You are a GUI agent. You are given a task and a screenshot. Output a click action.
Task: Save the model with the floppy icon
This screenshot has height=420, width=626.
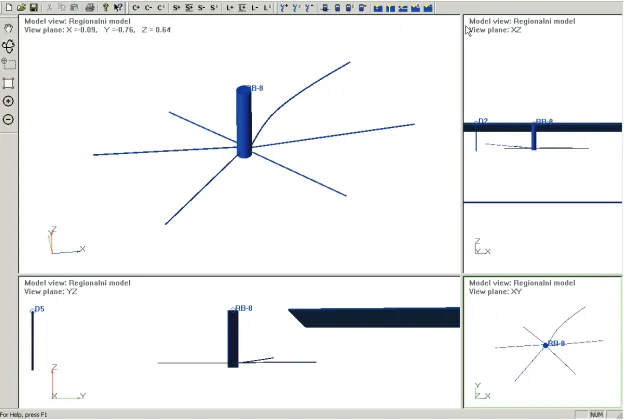coord(34,8)
